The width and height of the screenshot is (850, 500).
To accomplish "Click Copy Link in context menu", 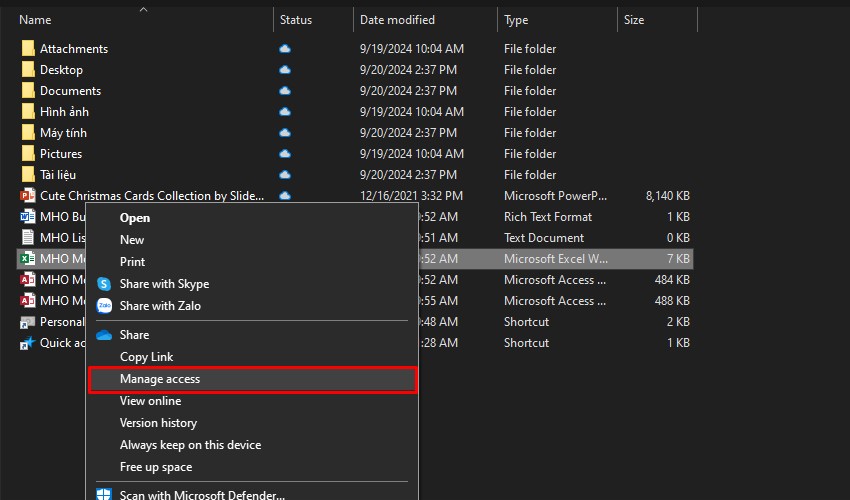I will (x=146, y=357).
